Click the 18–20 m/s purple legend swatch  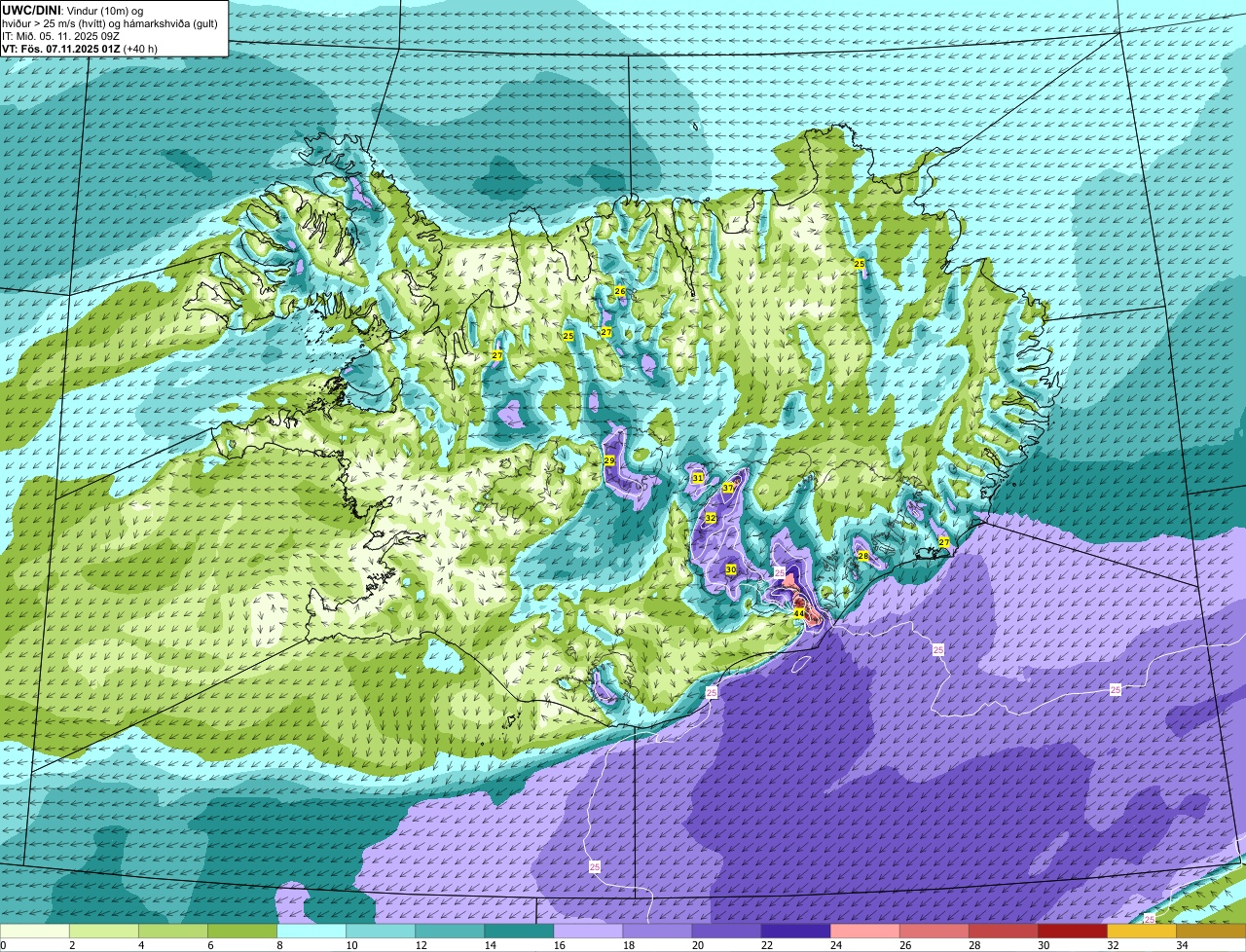tap(657, 932)
